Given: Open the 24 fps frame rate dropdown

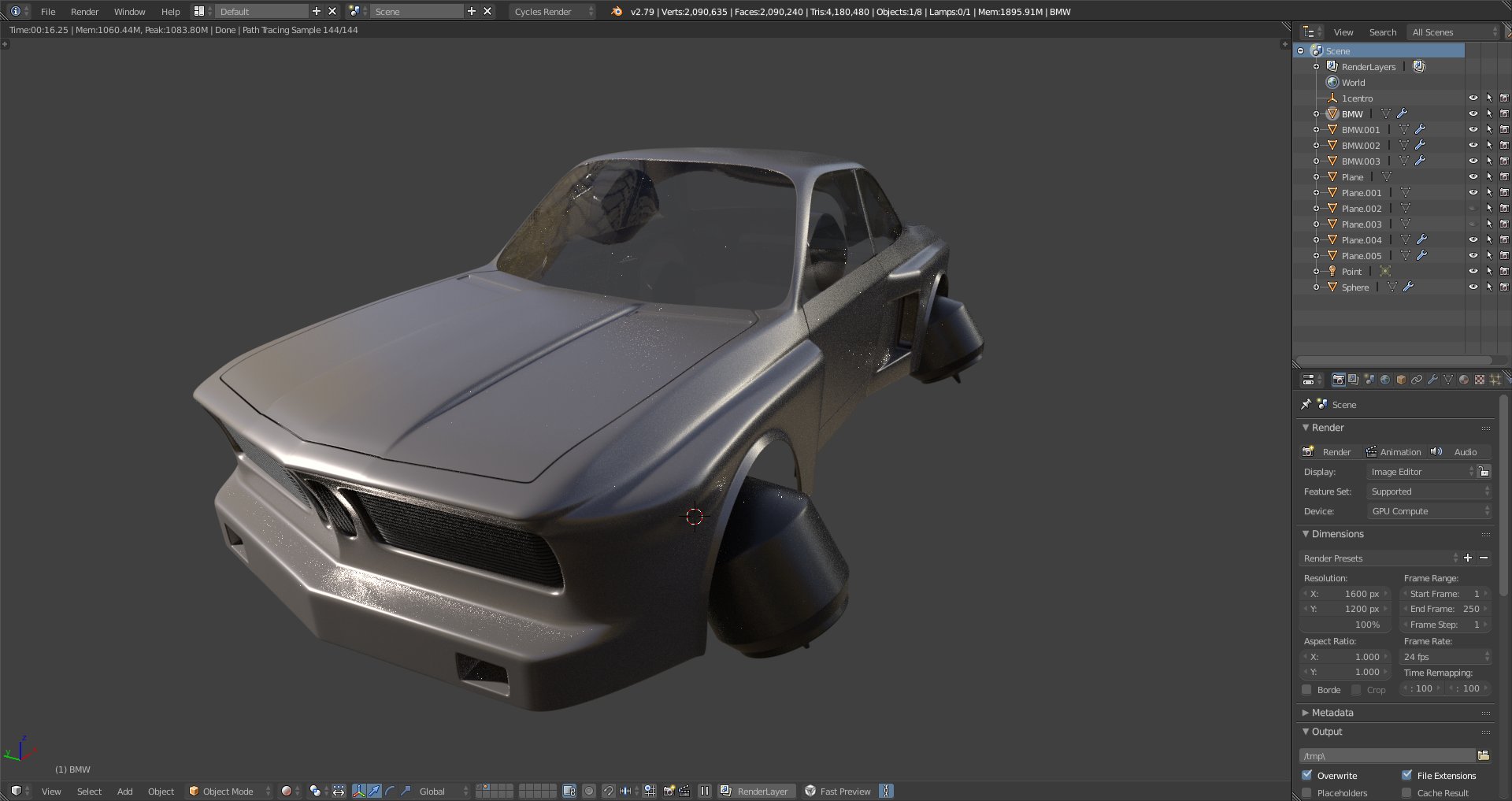Looking at the screenshot, I should [x=1446, y=656].
